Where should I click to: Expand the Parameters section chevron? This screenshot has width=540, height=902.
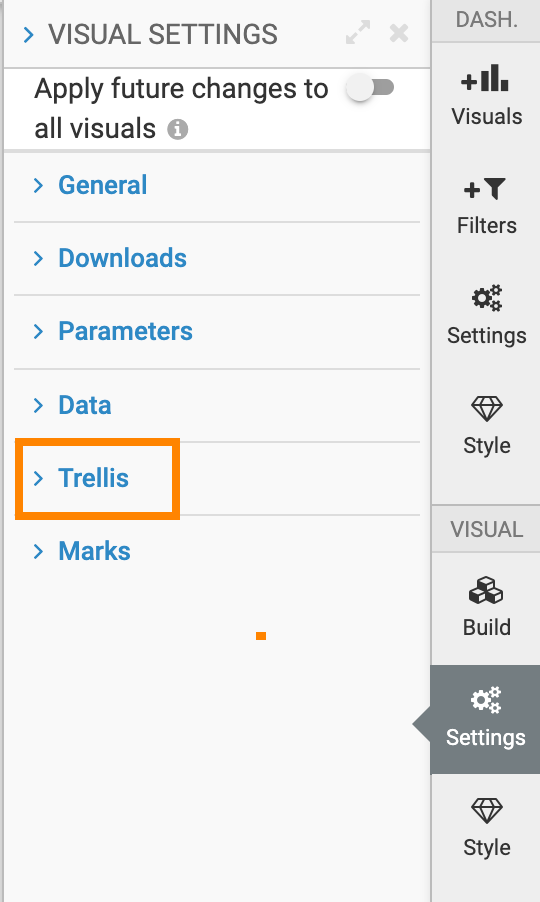tap(38, 331)
